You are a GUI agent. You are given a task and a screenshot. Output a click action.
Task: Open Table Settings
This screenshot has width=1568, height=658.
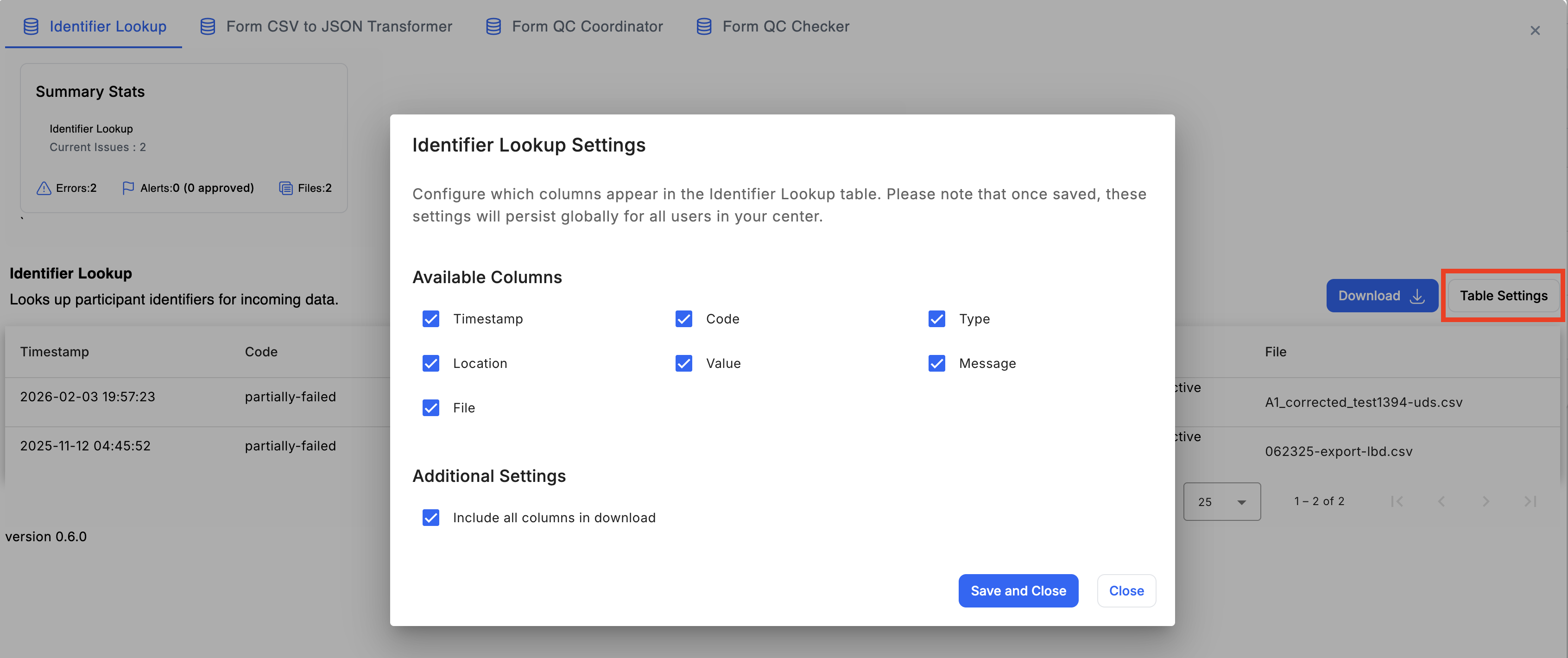(1503, 296)
